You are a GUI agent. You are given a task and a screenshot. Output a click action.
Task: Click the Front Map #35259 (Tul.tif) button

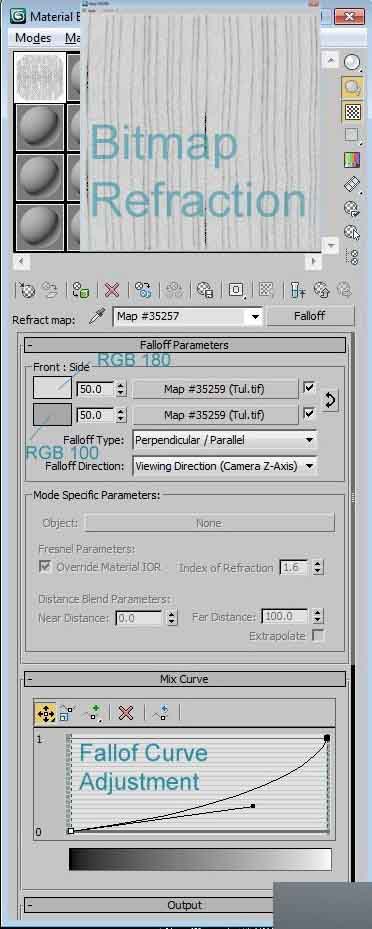[215, 389]
